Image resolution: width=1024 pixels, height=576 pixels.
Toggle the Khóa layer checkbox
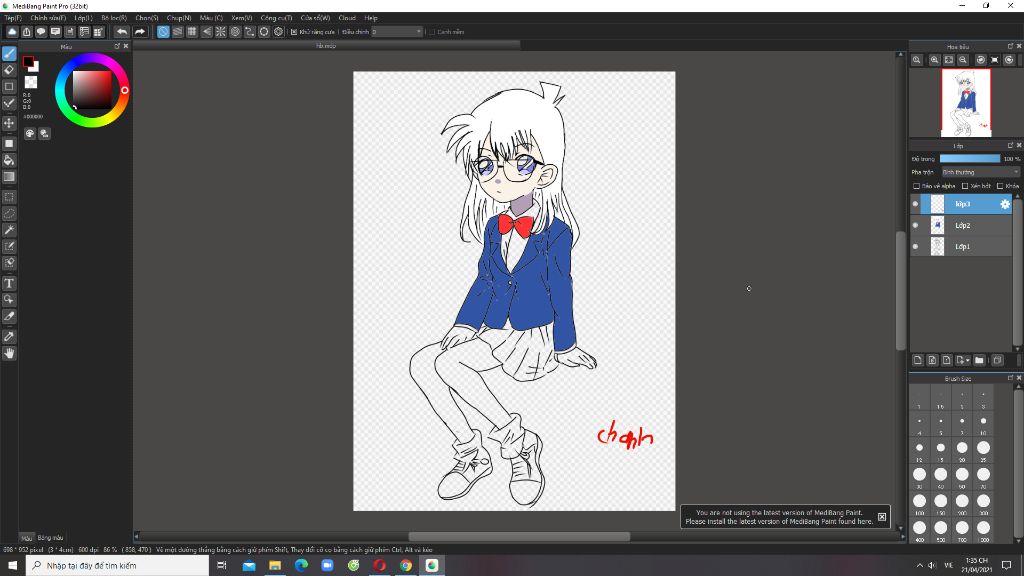tap(1000, 186)
